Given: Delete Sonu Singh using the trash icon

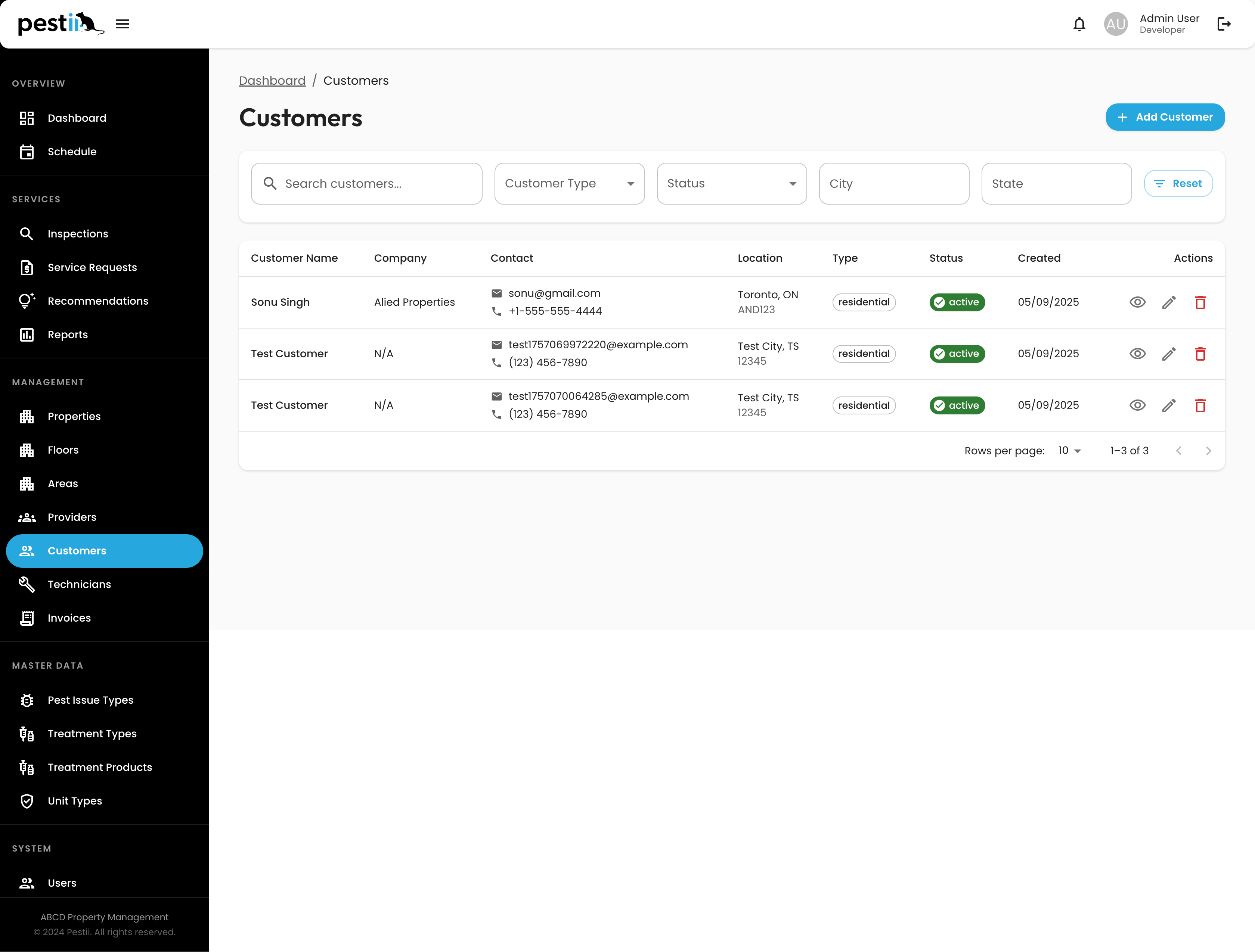Looking at the screenshot, I should [x=1200, y=302].
